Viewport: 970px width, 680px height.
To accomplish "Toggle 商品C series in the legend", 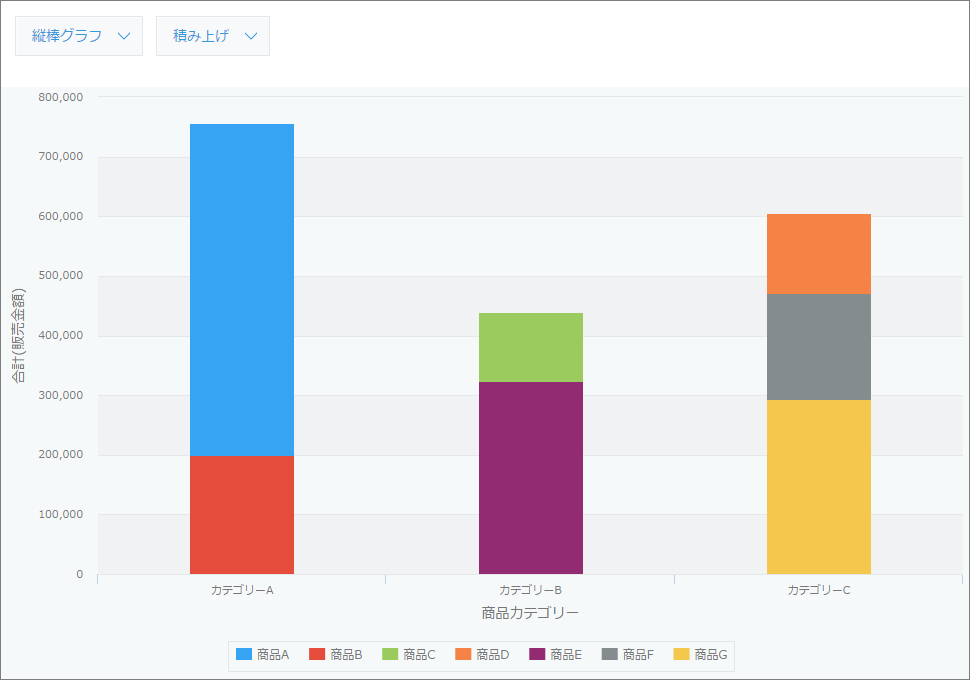I will coord(408,655).
